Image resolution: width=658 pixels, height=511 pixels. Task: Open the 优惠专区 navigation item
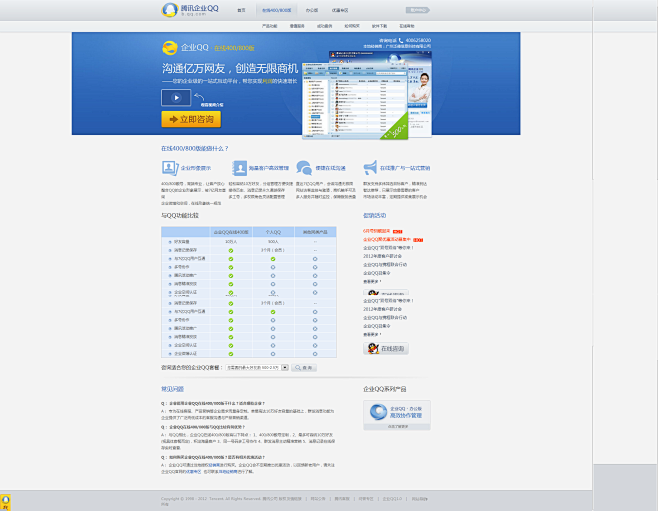point(340,10)
